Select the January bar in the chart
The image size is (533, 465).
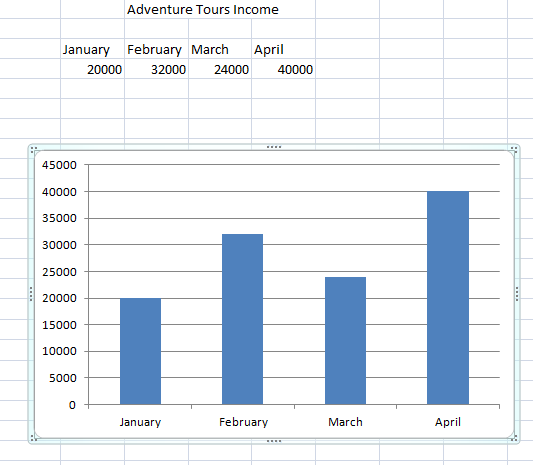click(x=140, y=351)
